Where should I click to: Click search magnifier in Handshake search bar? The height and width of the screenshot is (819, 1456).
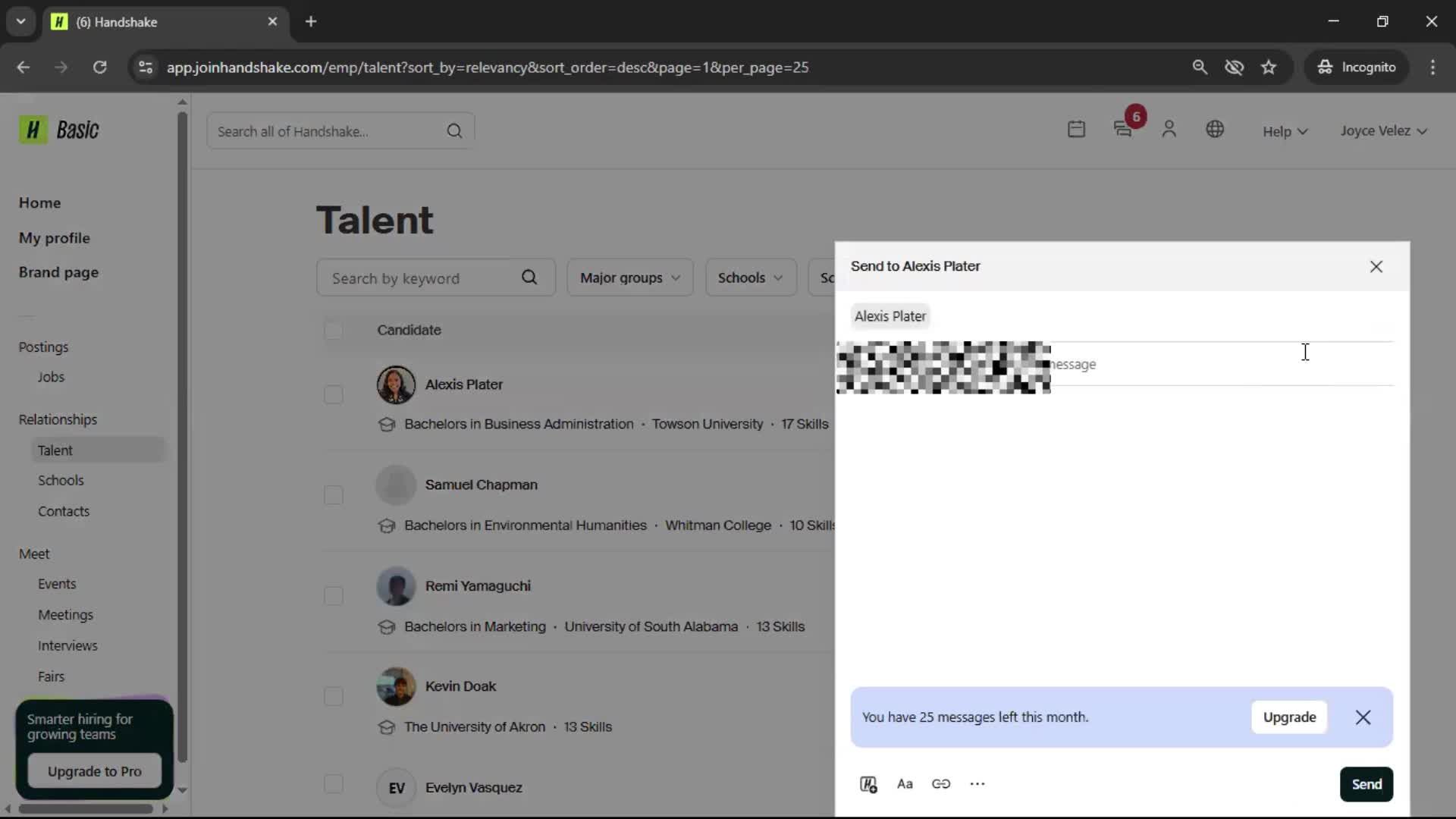click(x=454, y=131)
